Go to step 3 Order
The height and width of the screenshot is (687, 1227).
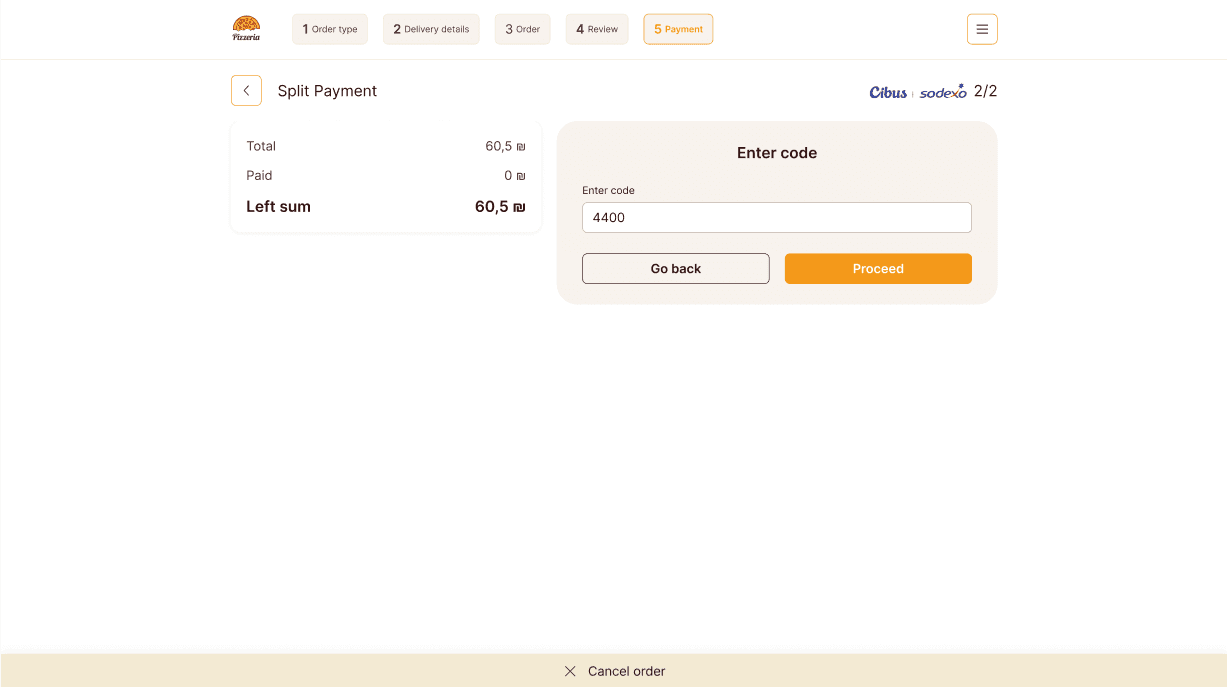point(523,29)
